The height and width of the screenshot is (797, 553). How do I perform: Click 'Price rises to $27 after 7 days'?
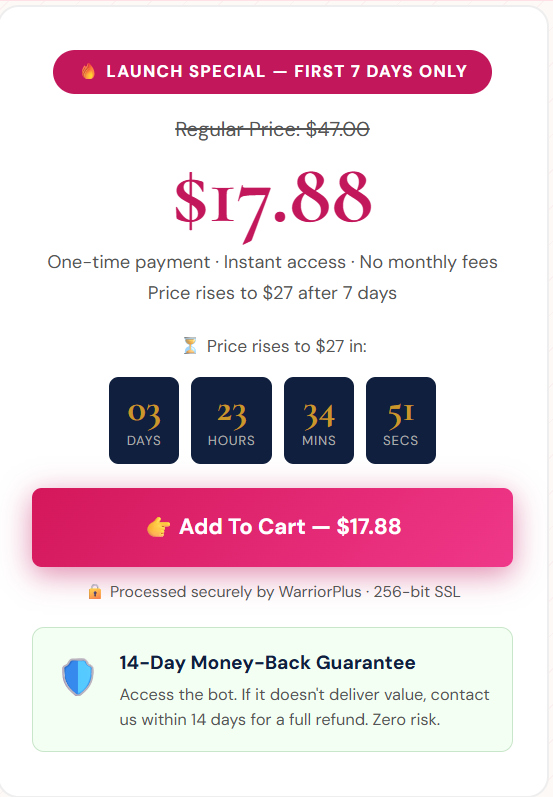click(x=272, y=293)
